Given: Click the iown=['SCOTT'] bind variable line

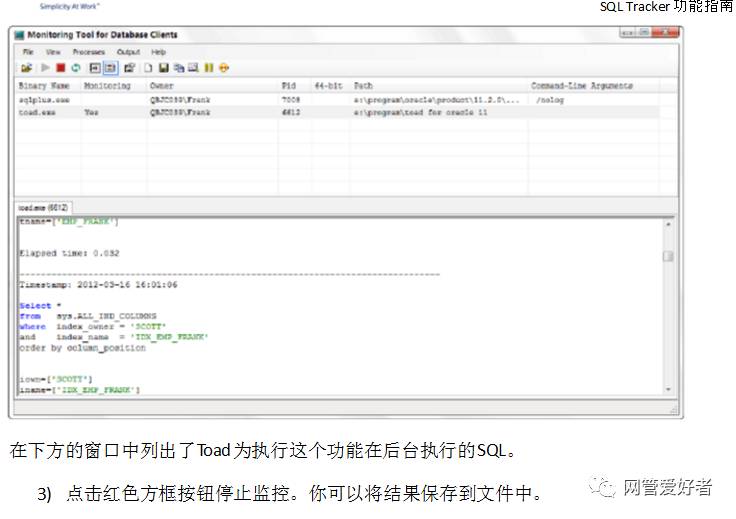Looking at the screenshot, I should (55, 379).
